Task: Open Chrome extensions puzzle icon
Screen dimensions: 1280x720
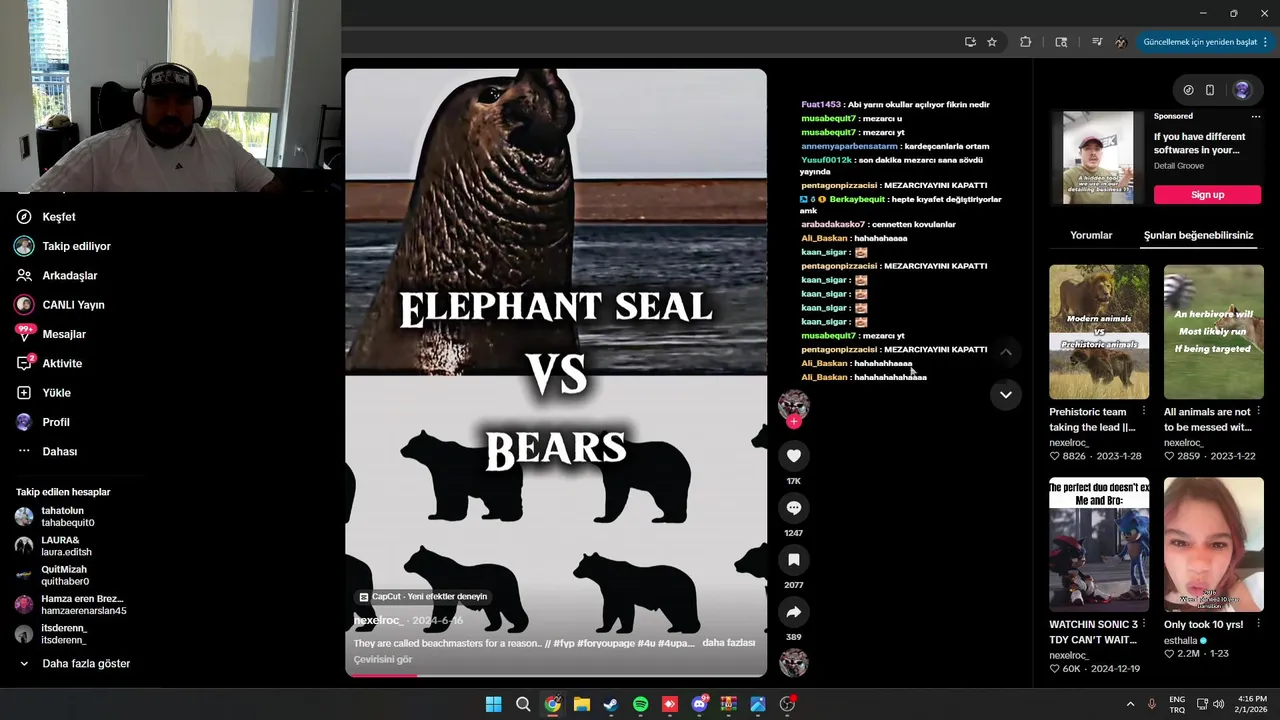Action: [x=1025, y=42]
